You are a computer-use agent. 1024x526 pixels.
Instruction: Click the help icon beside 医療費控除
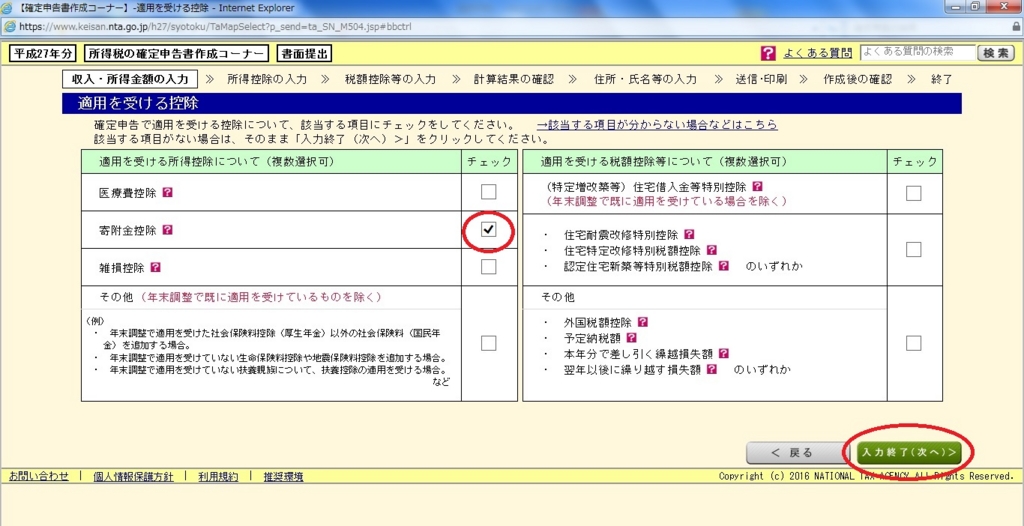[167, 193]
